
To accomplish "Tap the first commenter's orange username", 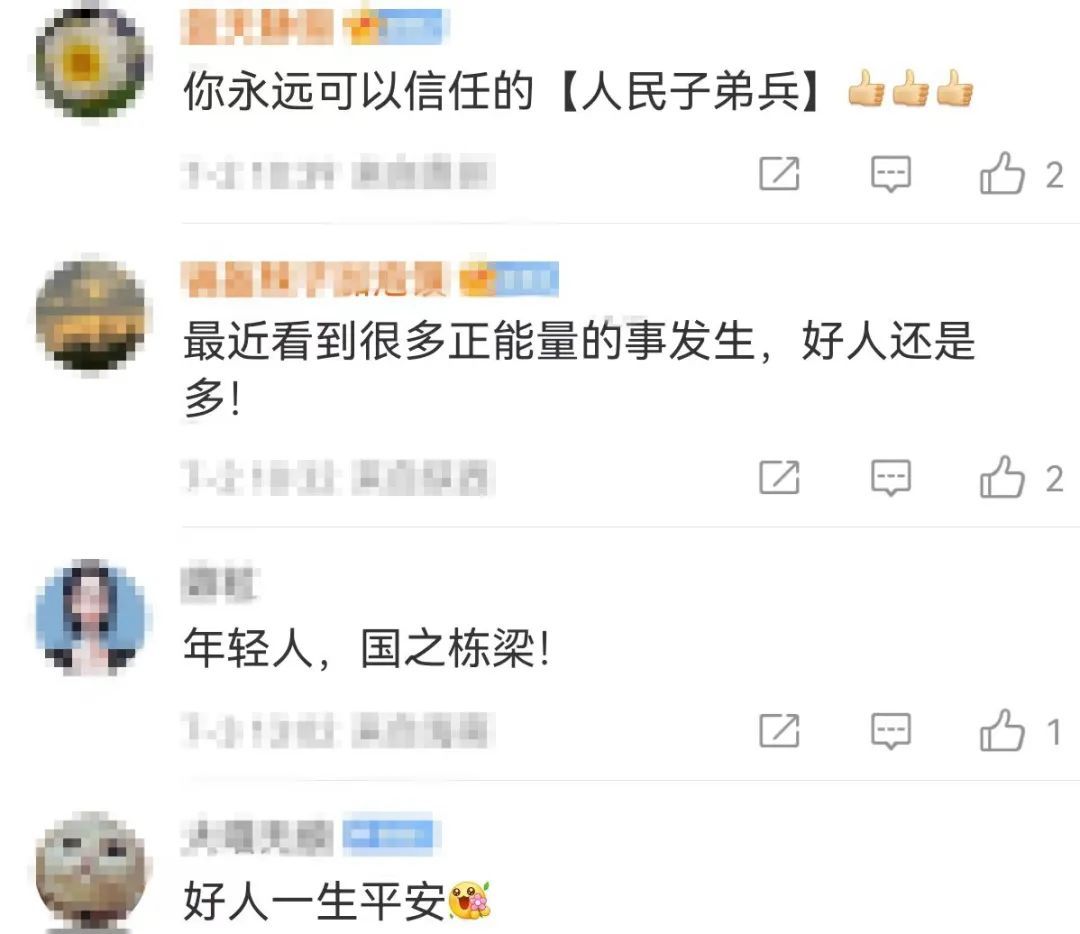I will pyautogui.click(x=257, y=28).
